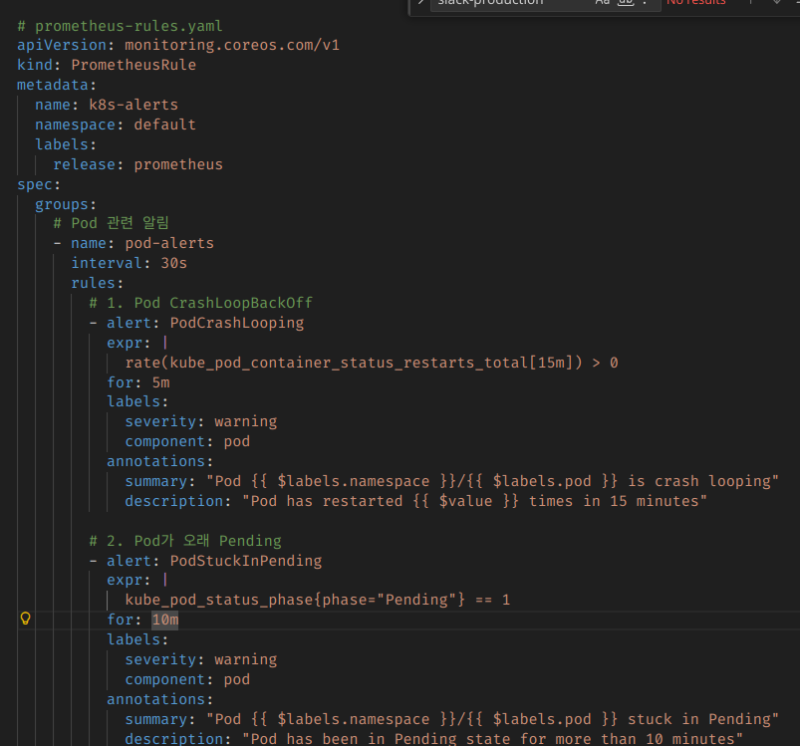This screenshot has width=800, height=746.
Task: Click the yellow lightbulb code action icon
Action: (26, 619)
